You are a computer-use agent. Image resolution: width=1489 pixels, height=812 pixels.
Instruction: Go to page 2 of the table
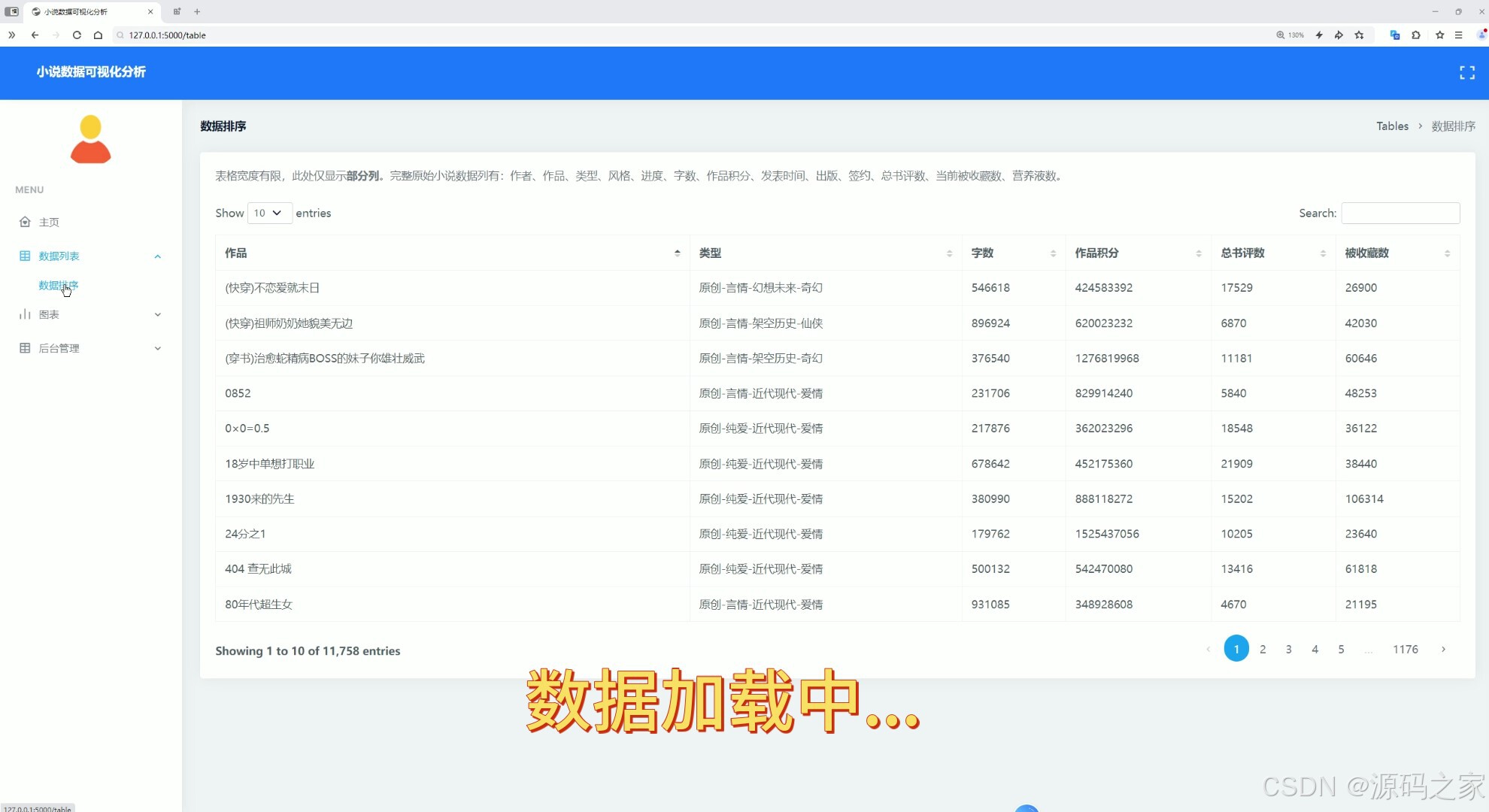(x=1263, y=648)
